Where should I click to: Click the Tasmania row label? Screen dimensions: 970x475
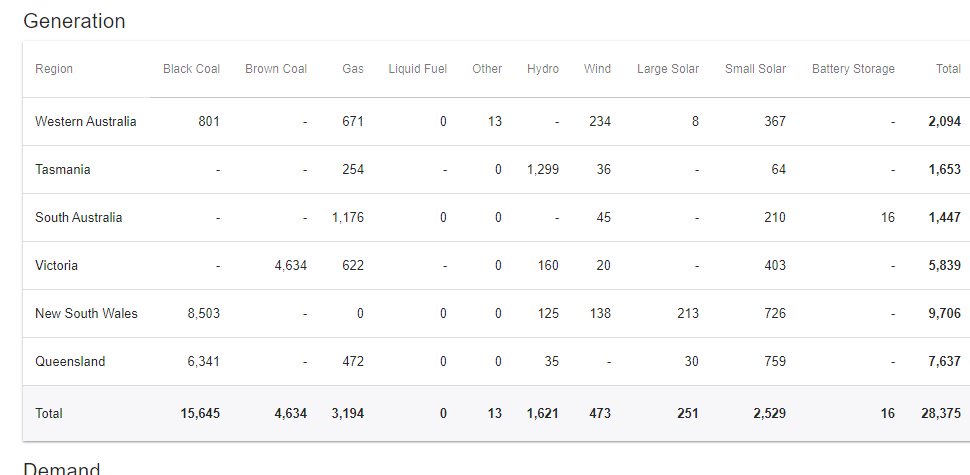click(x=62, y=169)
